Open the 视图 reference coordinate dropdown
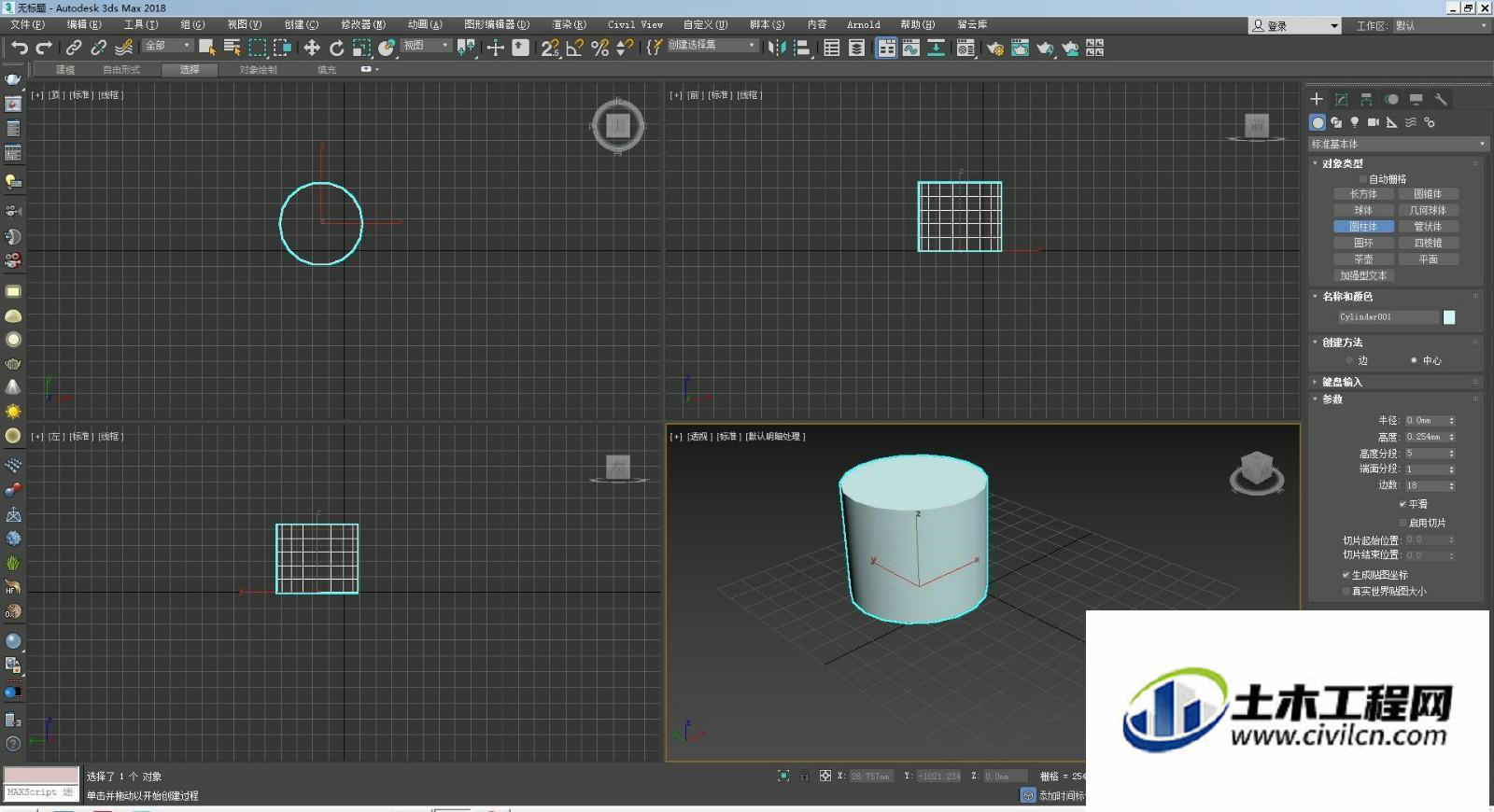Viewport: 1494px width, 812px height. point(427,46)
